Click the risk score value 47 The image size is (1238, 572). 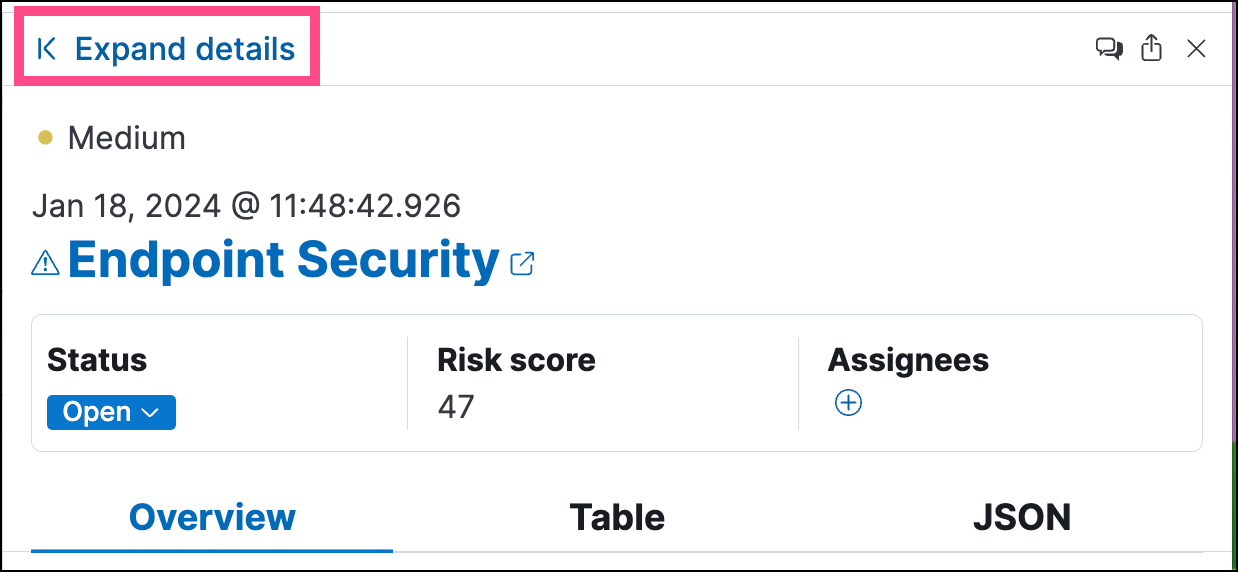tap(456, 407)
